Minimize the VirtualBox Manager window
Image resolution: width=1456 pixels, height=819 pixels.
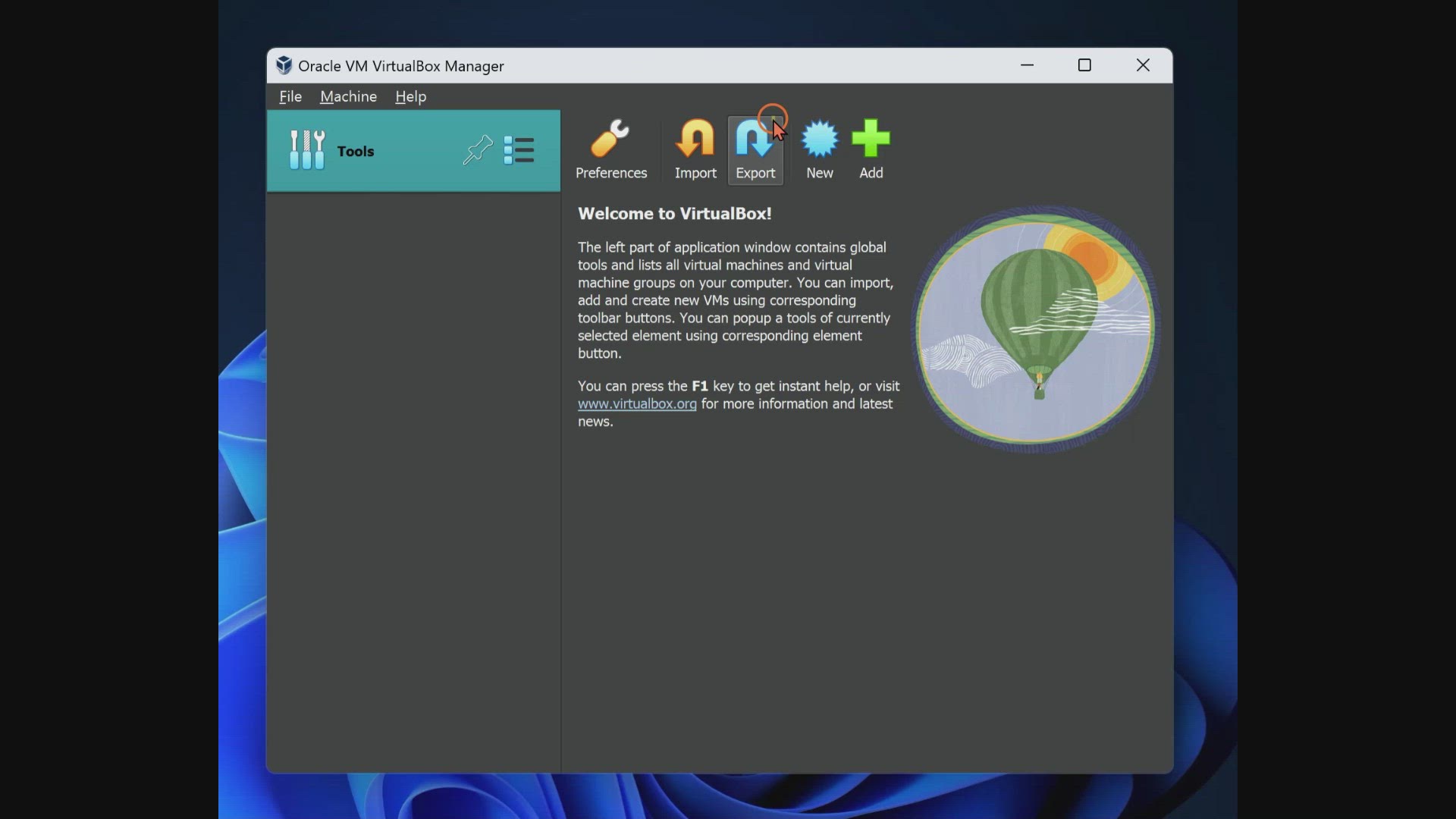click(1027, 65)
